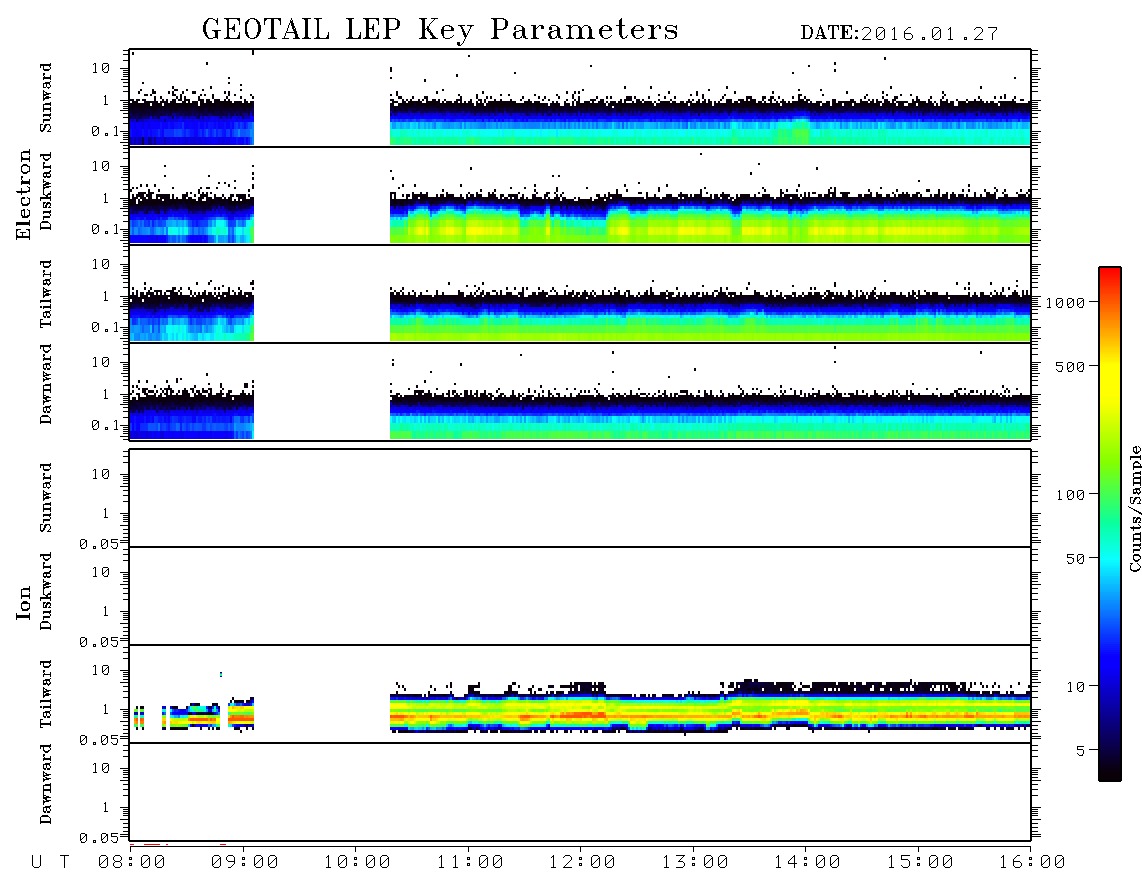Select the 11:00 UT time label
1142x880 pixels.
coord(470,862)
